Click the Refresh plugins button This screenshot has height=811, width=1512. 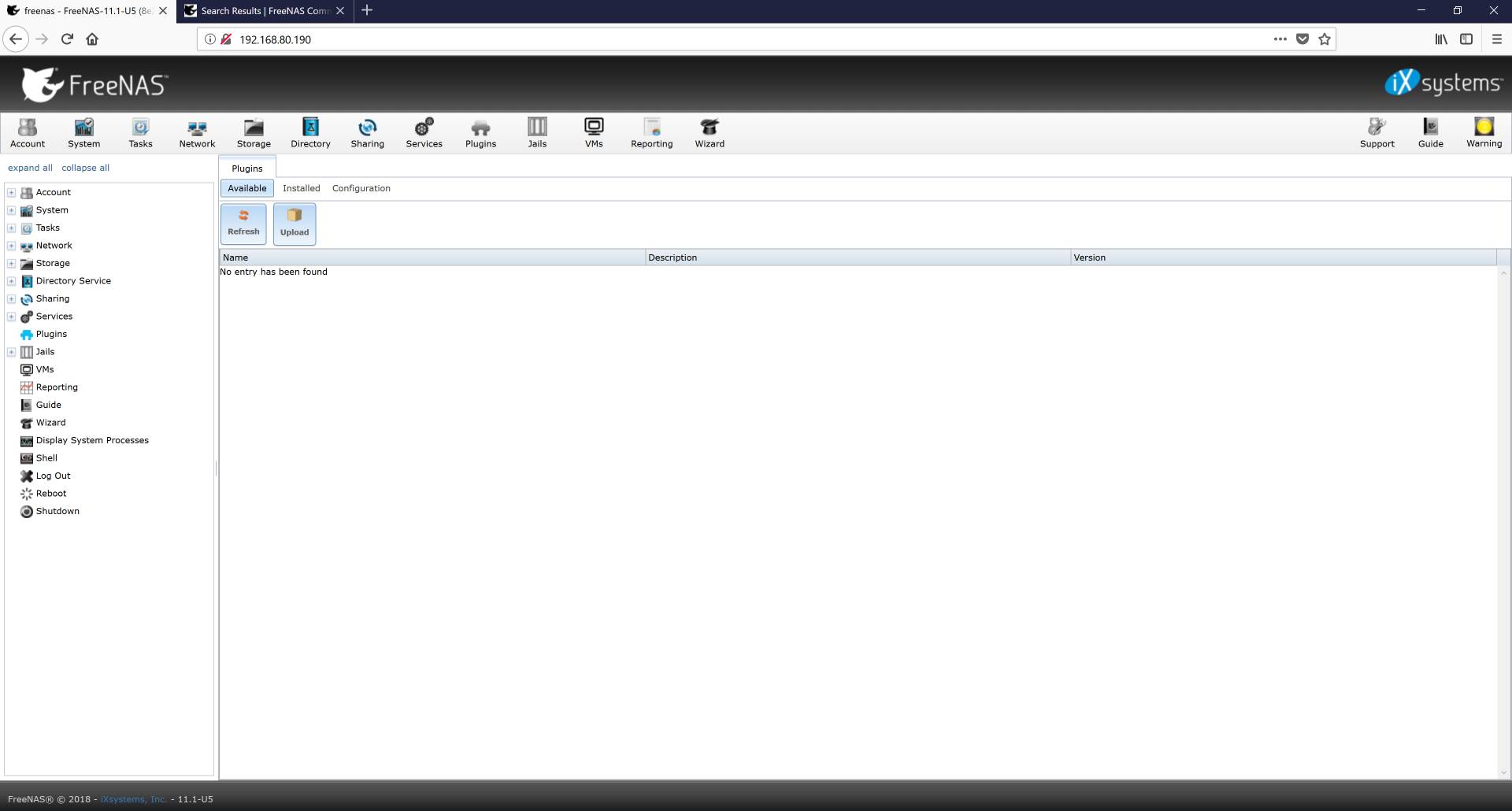click(x=243, y=224)
